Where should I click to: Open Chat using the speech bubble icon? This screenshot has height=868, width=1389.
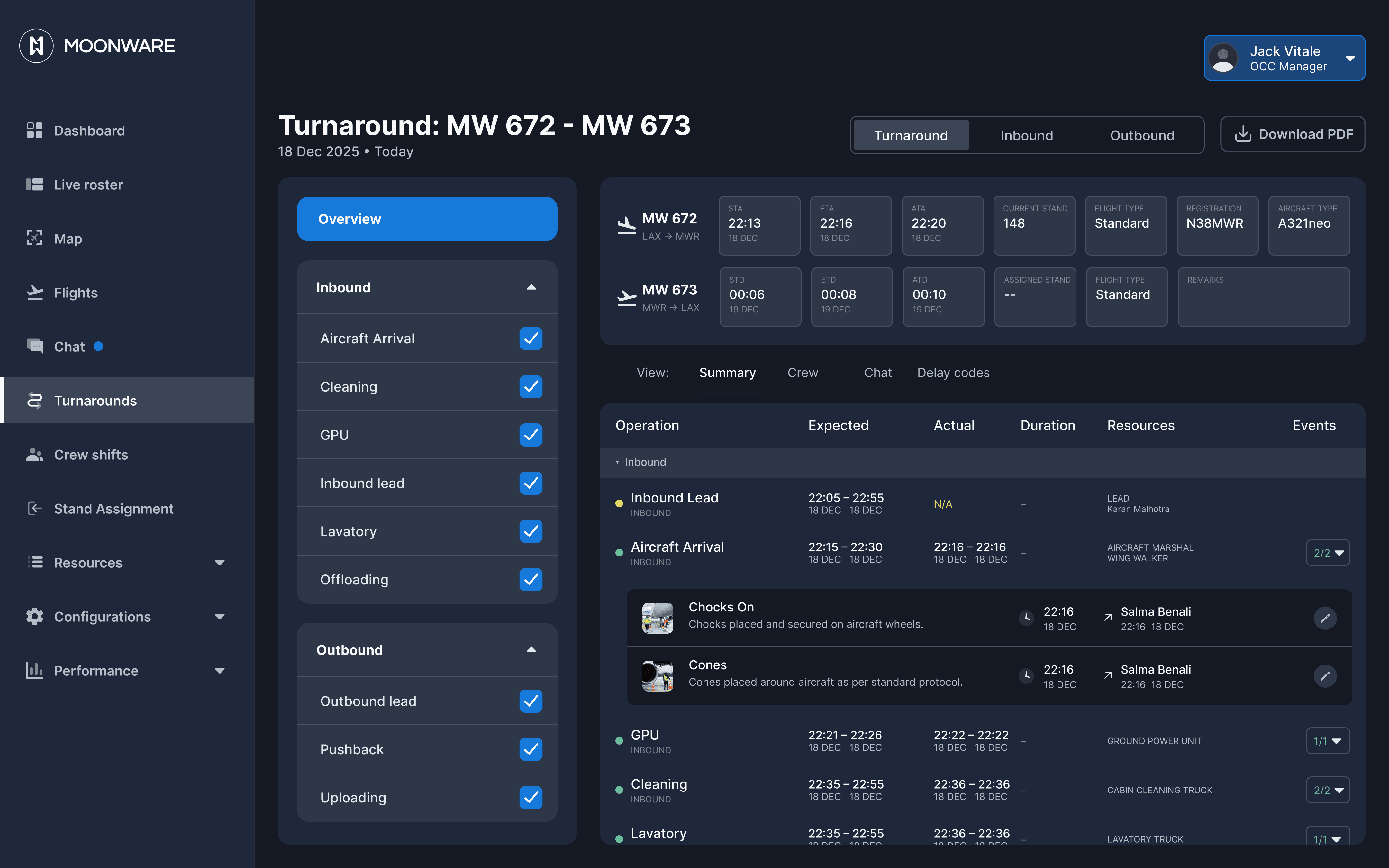34,346
